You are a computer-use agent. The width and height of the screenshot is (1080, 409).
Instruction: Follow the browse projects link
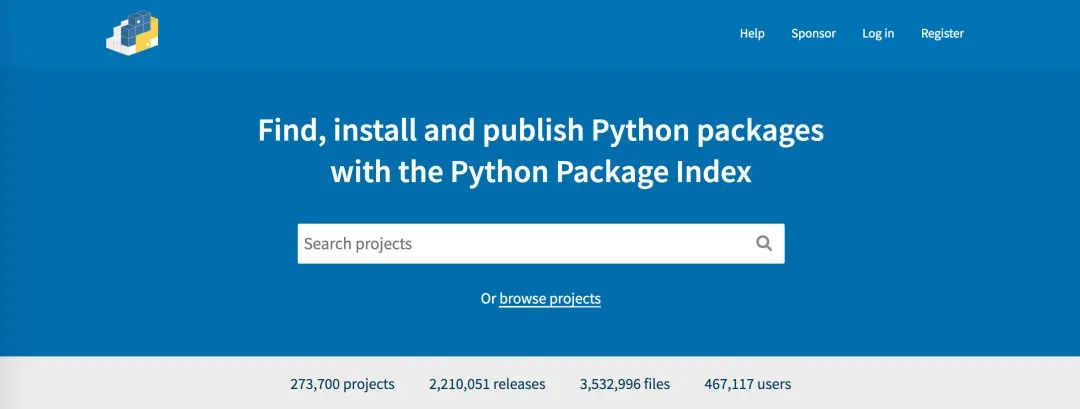pos(550,298)
